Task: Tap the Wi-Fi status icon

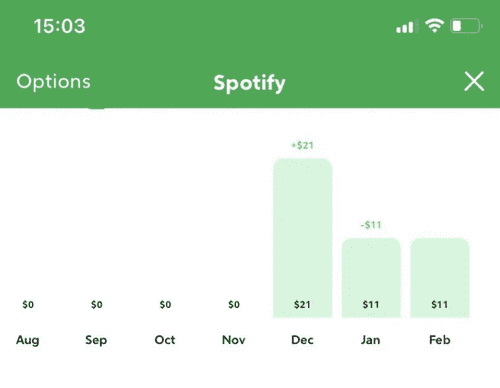Action: click(x=434, y=26)
